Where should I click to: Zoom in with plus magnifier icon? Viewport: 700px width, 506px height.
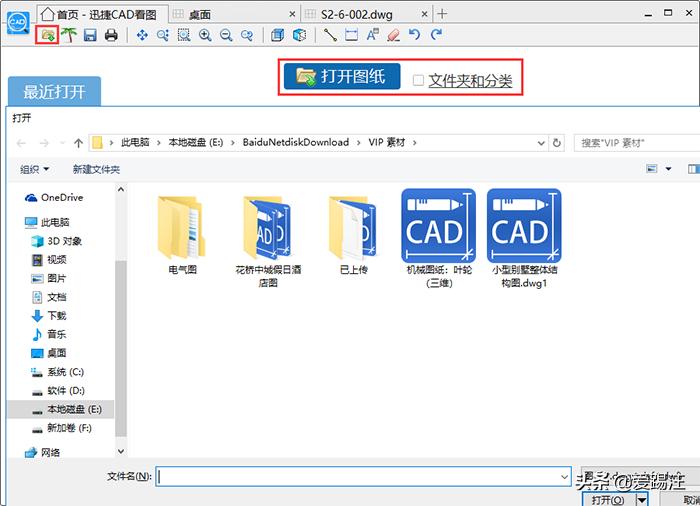tap(205, 35)
